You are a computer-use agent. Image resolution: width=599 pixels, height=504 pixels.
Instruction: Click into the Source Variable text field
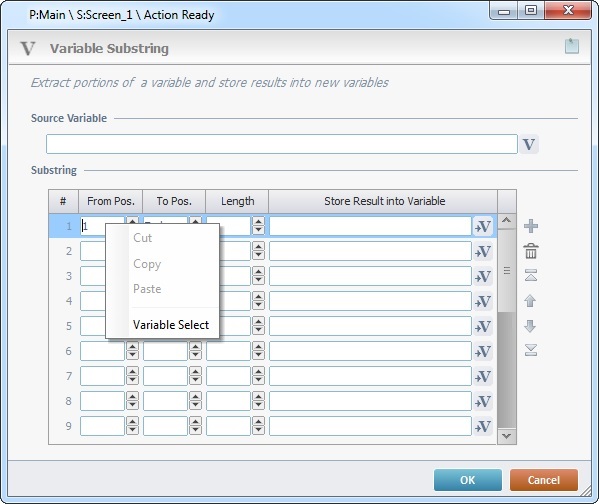pyautogui.click(x=282, y=144)
